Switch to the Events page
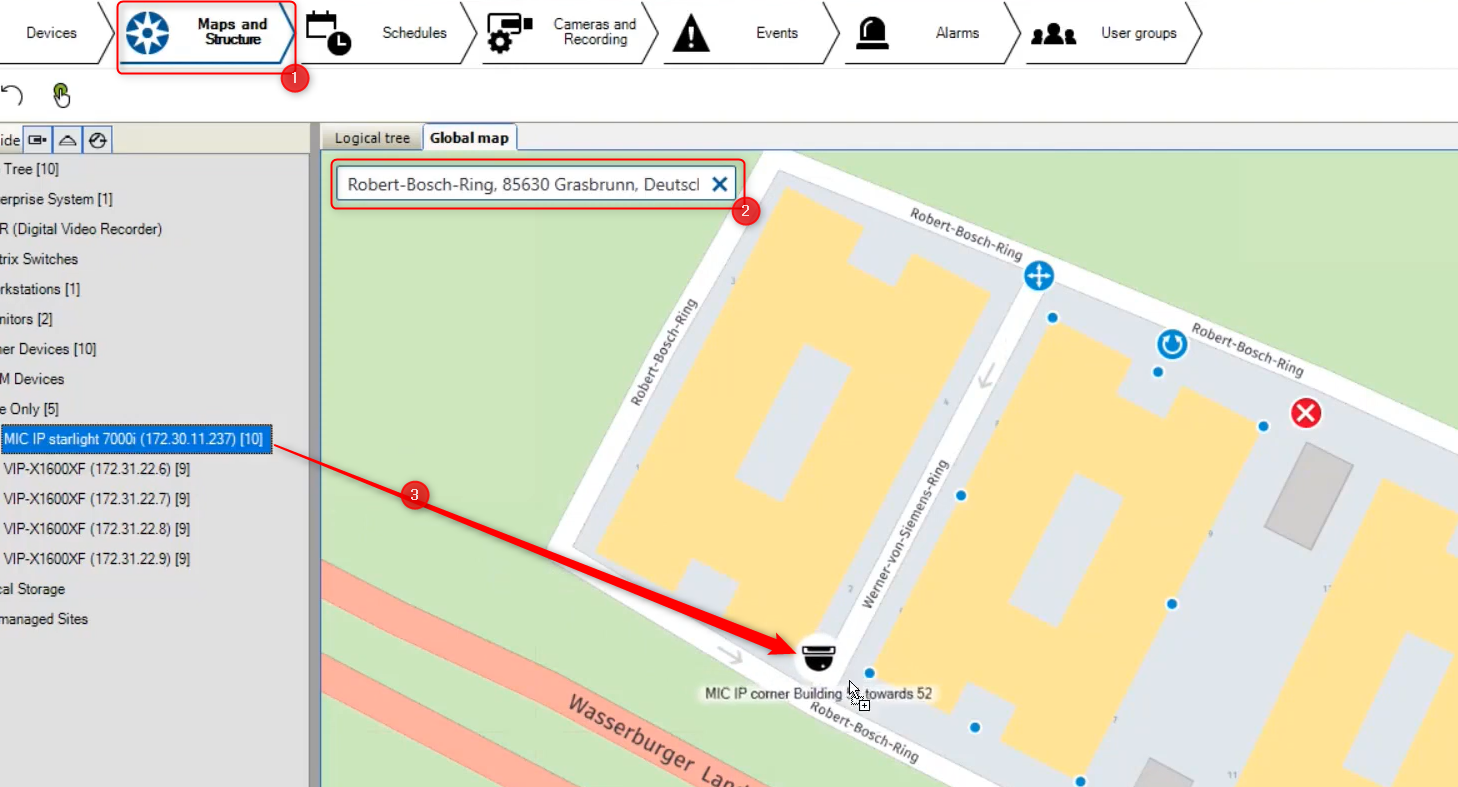Viewport: 1458px width, 787px height. (x=752, y=33)
